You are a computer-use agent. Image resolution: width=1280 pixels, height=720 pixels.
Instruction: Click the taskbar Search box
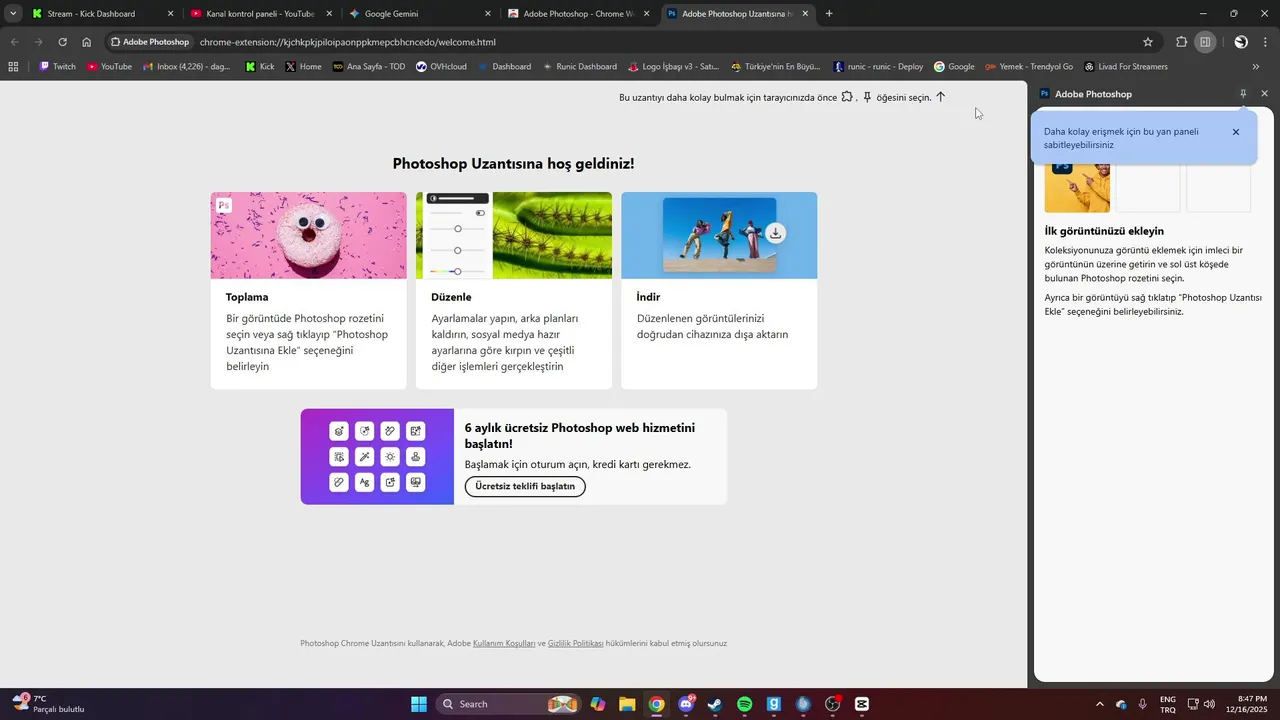coord(508,704)
